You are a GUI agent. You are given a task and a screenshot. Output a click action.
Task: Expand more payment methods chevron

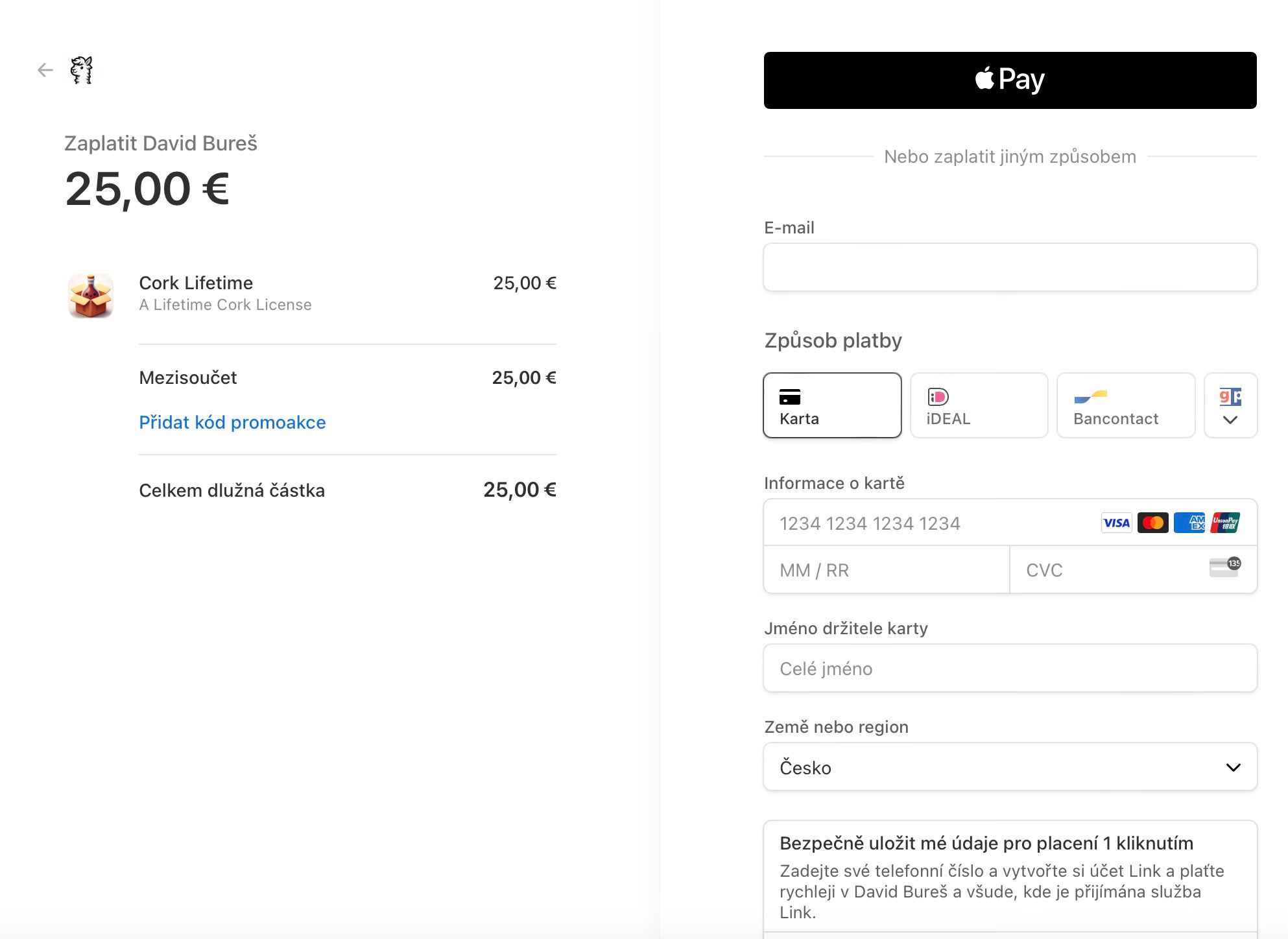click(1230, 420)
